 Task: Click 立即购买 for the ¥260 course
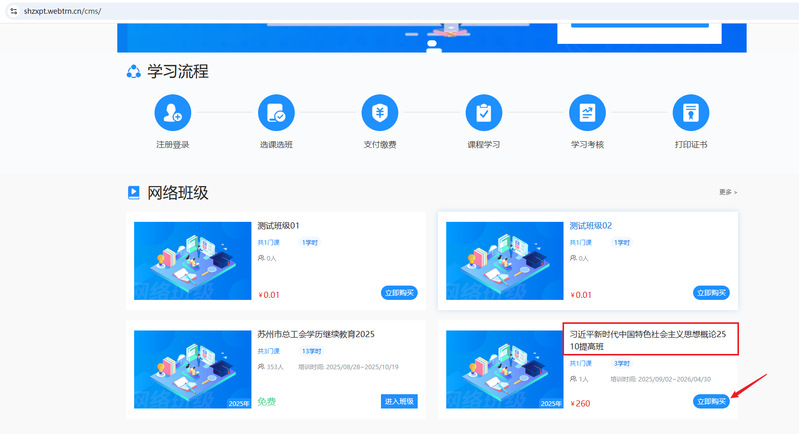point(711,402)
